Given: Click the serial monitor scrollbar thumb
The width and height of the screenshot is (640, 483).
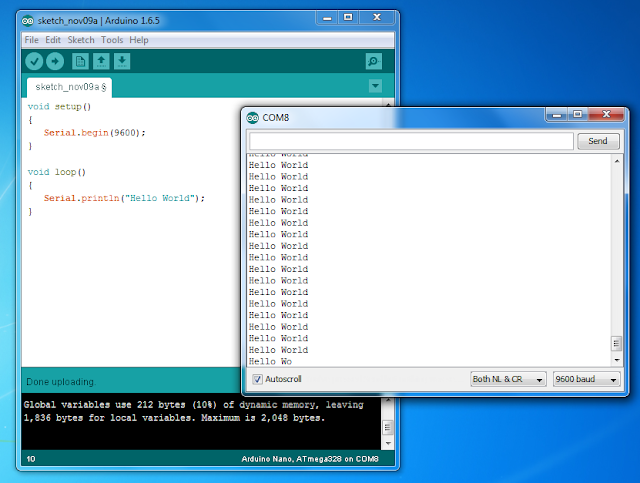Looking at the screenshot, I should coord(616,343).
